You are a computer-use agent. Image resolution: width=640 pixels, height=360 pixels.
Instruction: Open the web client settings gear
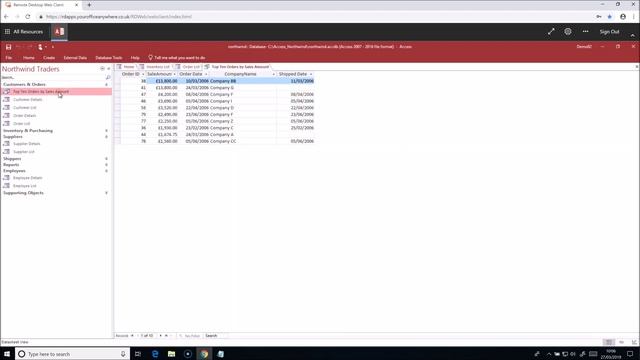568,31
